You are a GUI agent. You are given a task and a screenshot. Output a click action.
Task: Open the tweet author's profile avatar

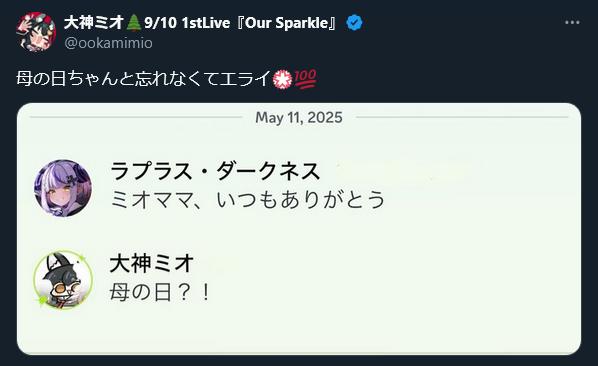pos(36,32)
